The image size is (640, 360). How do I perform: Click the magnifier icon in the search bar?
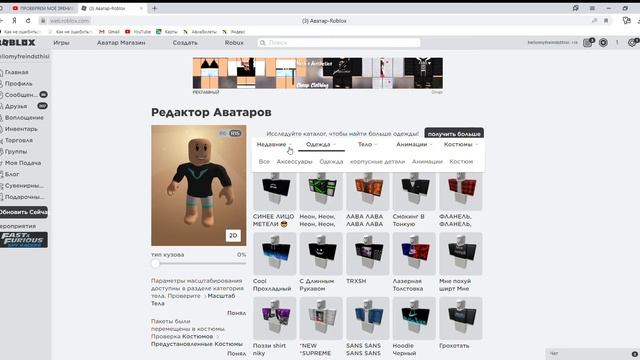point(263,42)
